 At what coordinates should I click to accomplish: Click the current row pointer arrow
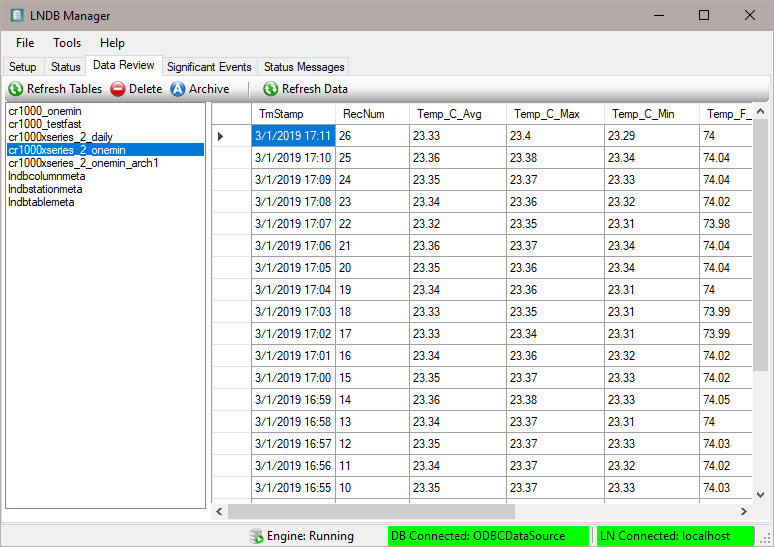(221, 136)
